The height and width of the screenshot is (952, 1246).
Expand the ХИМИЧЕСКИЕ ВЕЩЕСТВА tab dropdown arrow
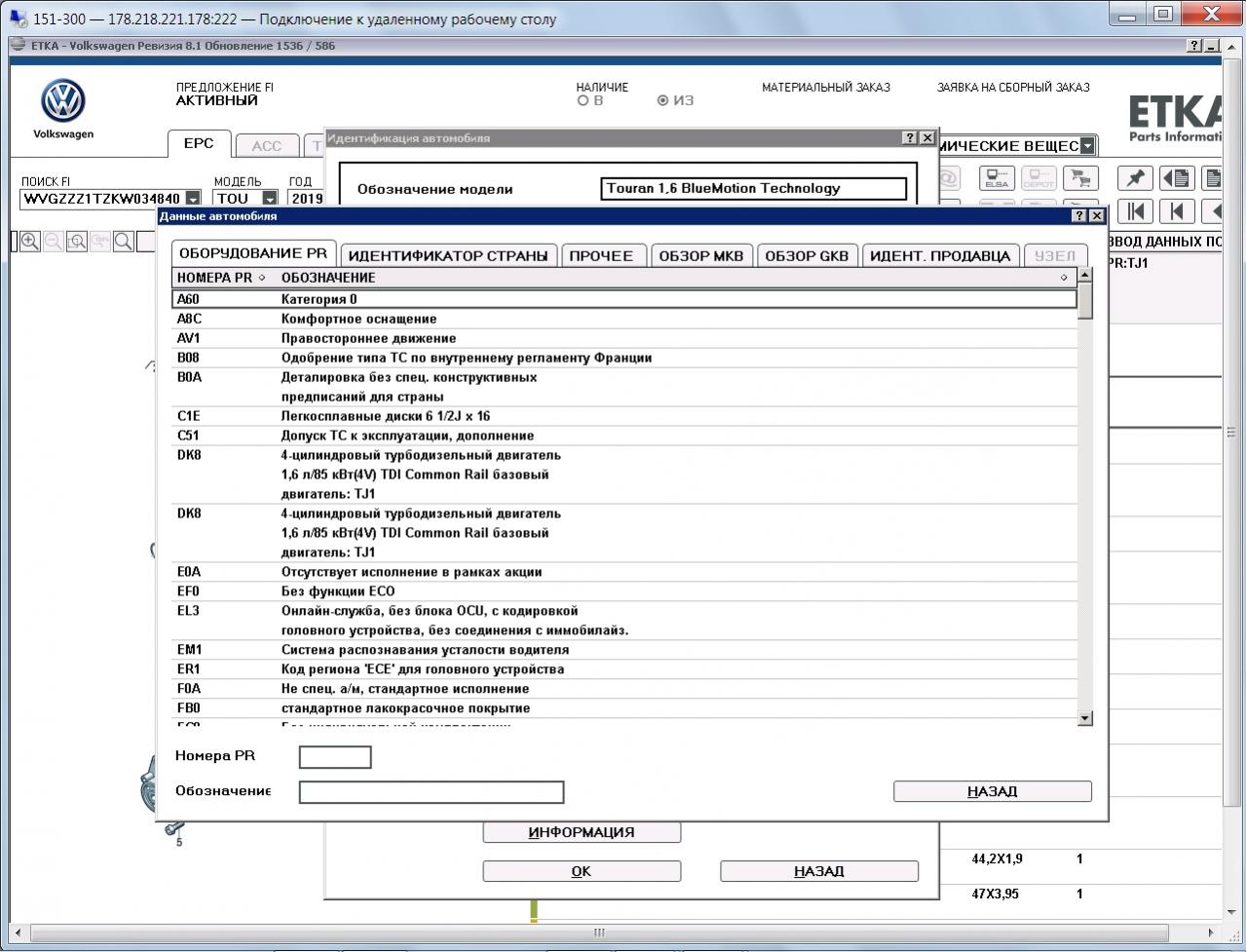[x=1087, y=146]
